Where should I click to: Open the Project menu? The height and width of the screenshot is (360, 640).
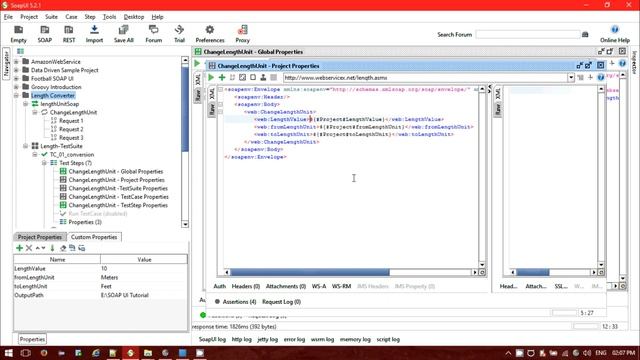[x=29, y=17]
